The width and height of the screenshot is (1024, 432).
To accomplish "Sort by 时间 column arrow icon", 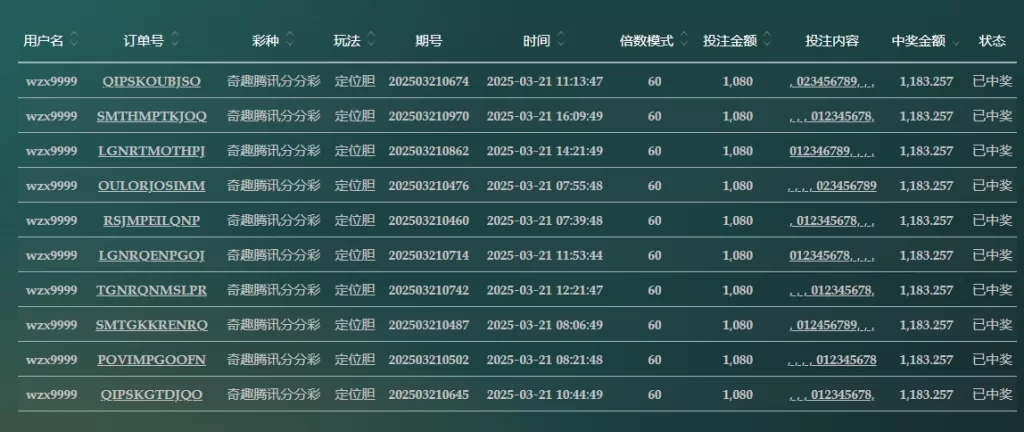I will click(560, 40).
